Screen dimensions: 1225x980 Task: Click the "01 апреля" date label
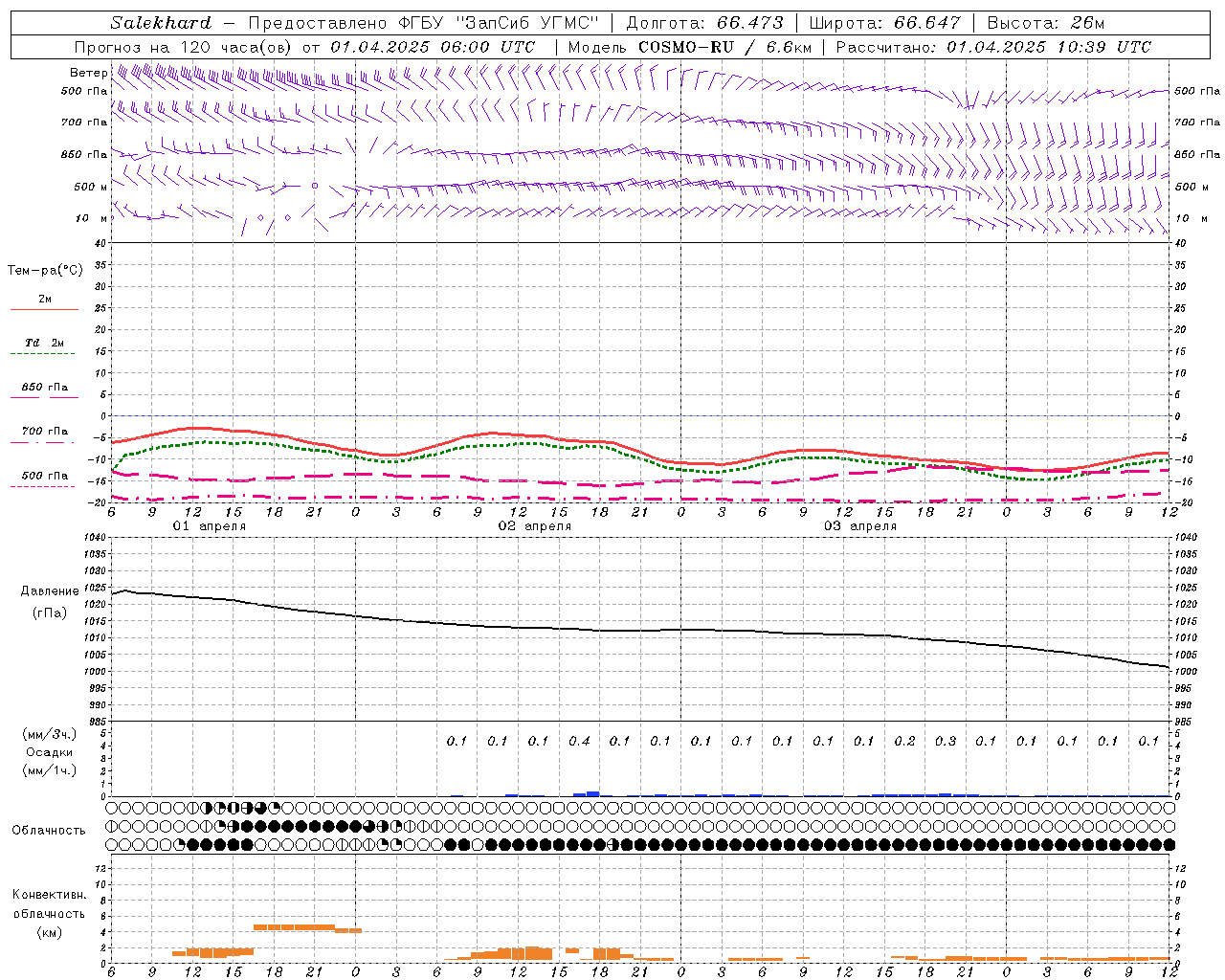click(209, 526)
